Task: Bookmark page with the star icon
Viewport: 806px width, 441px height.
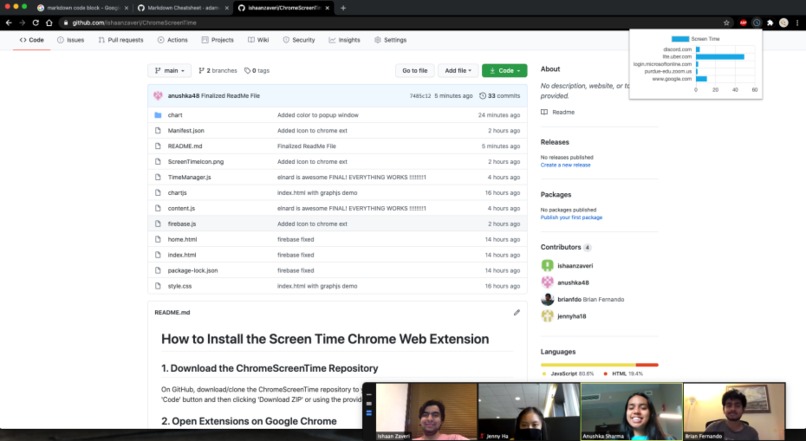Action: coord(726,23)
